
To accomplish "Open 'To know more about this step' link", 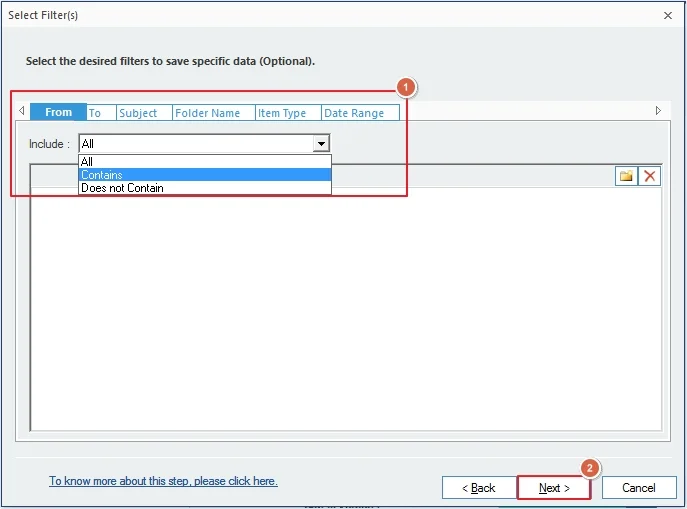I will (x=163, y=481).
